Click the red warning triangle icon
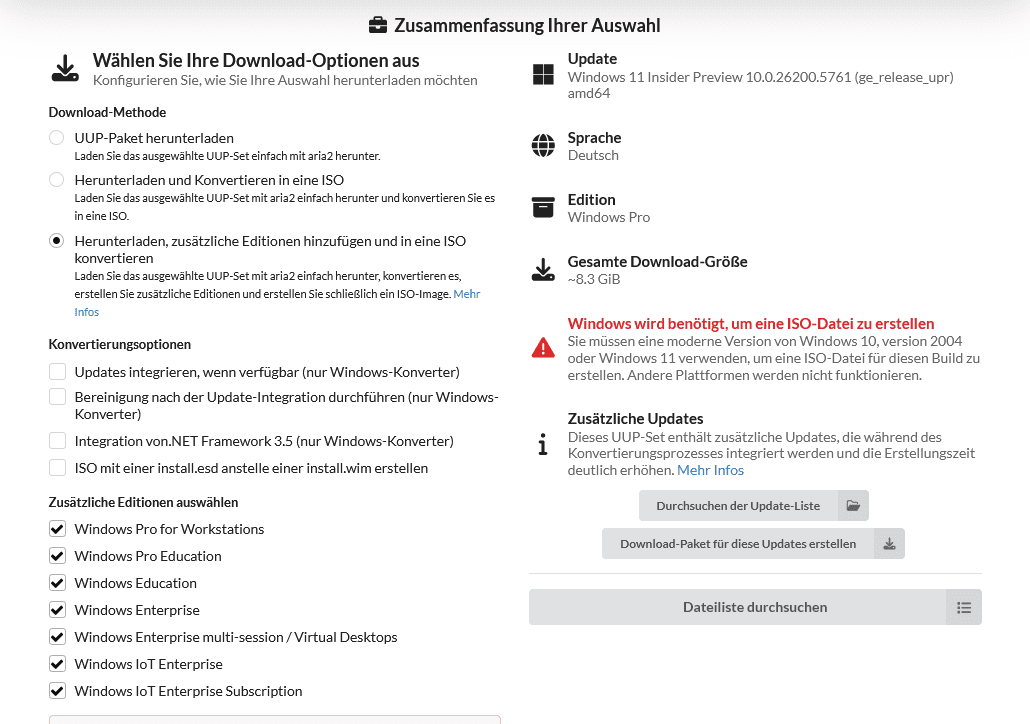This screenshot has width=1030, height=724. tap(543, 348)
